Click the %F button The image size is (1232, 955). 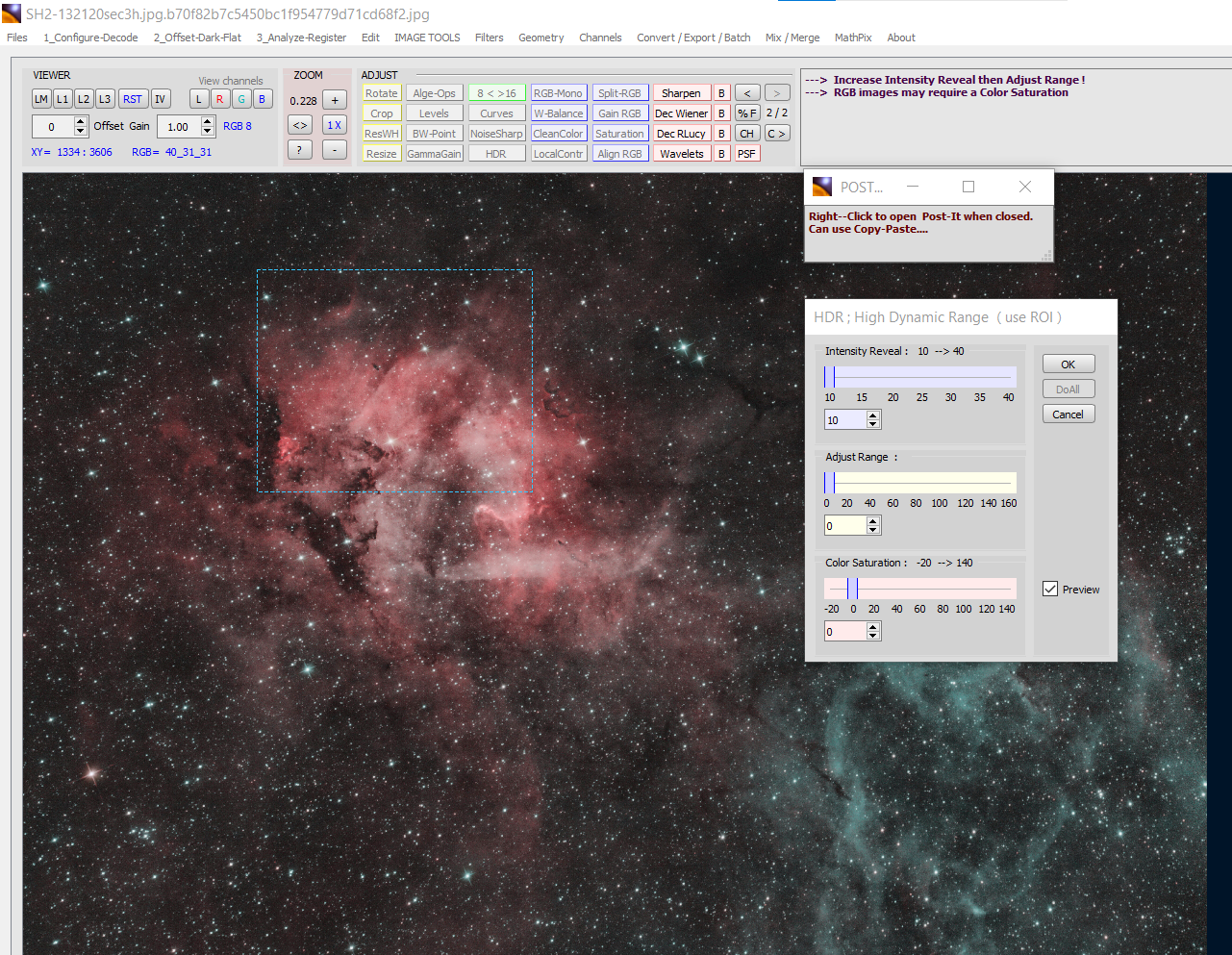pos(747,113)
